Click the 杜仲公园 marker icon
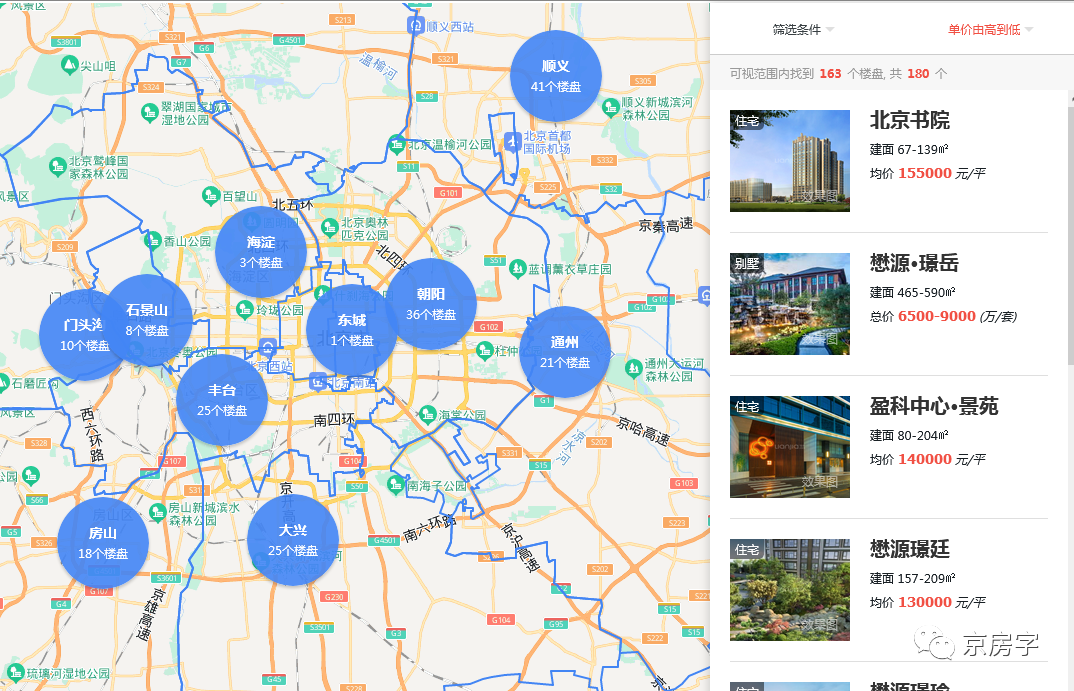This screenshot has width=1074, height=691. (485, 351)
